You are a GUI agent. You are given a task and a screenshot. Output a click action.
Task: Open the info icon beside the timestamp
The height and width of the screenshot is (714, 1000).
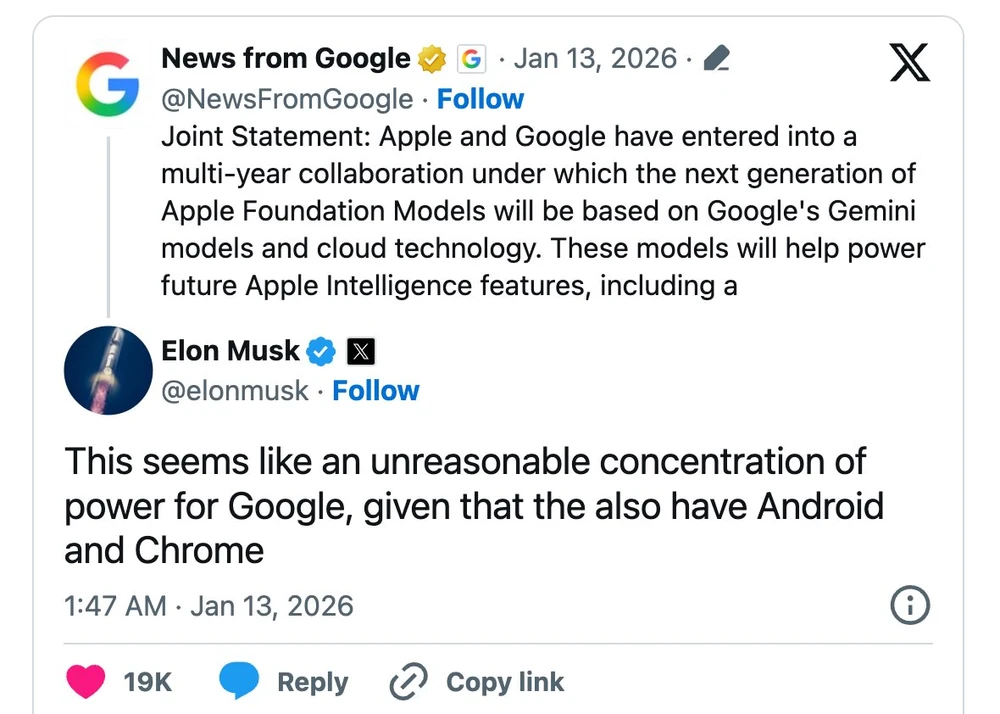909,605
